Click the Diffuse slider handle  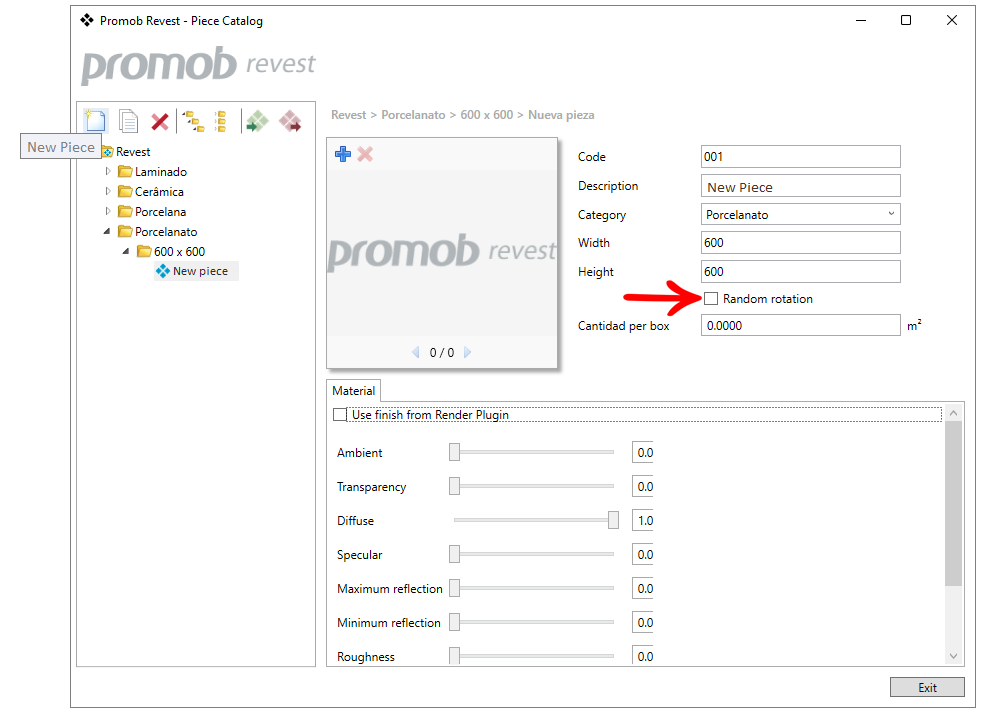pos(613,520)
